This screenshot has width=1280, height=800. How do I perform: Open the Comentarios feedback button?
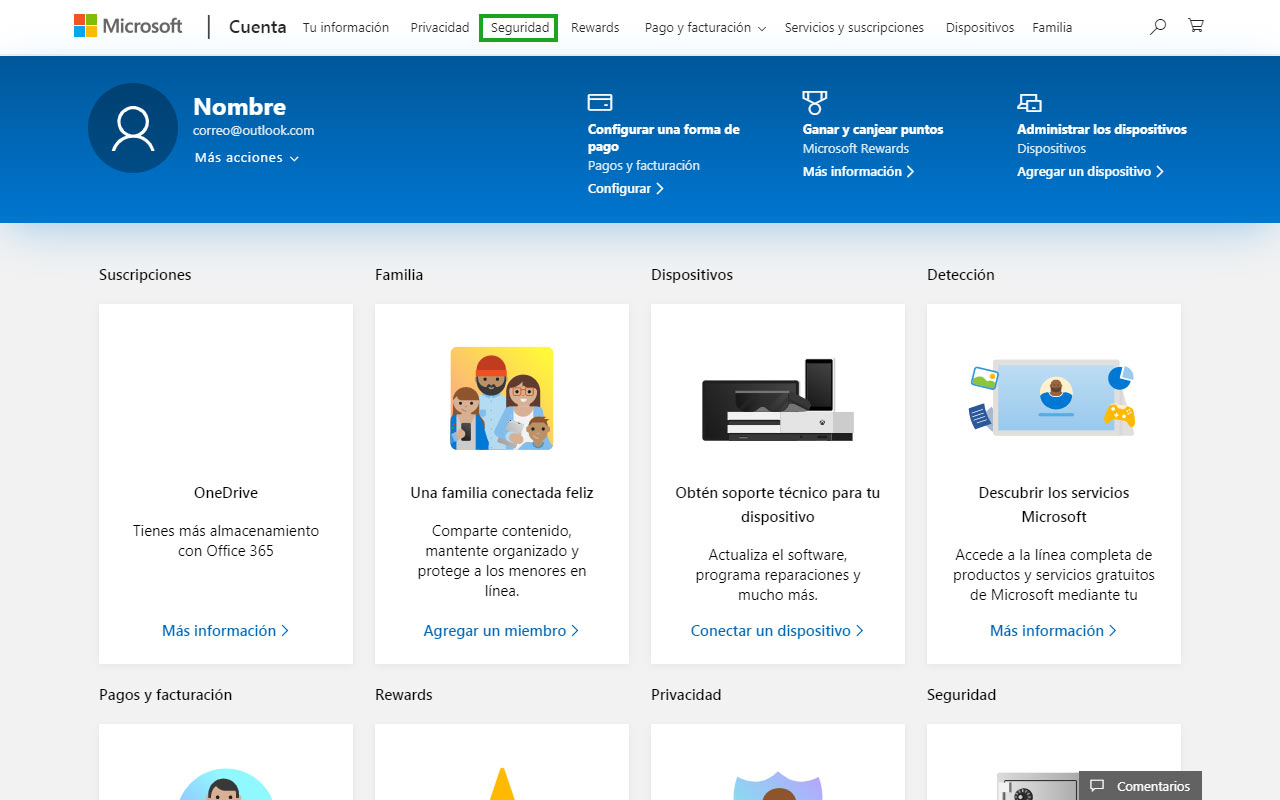click(x=1140, y=786)
